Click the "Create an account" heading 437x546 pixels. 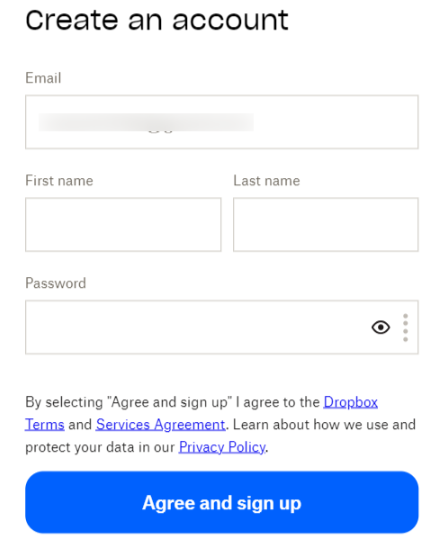[157, 20]
